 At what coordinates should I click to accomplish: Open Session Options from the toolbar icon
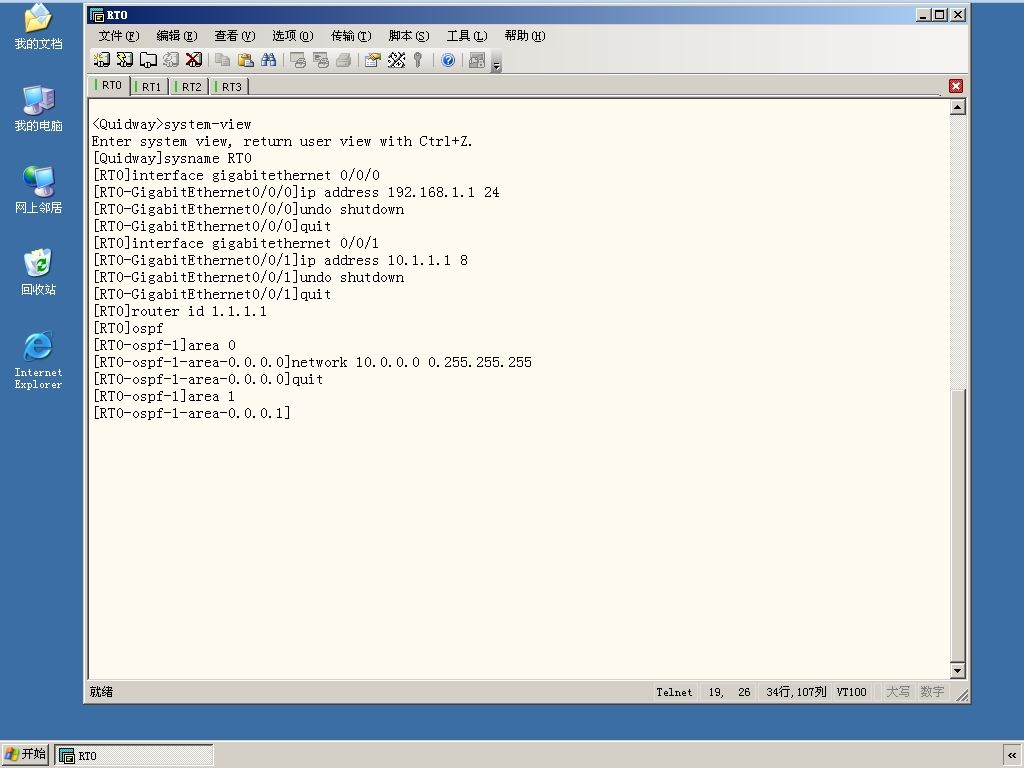[372, 60]
